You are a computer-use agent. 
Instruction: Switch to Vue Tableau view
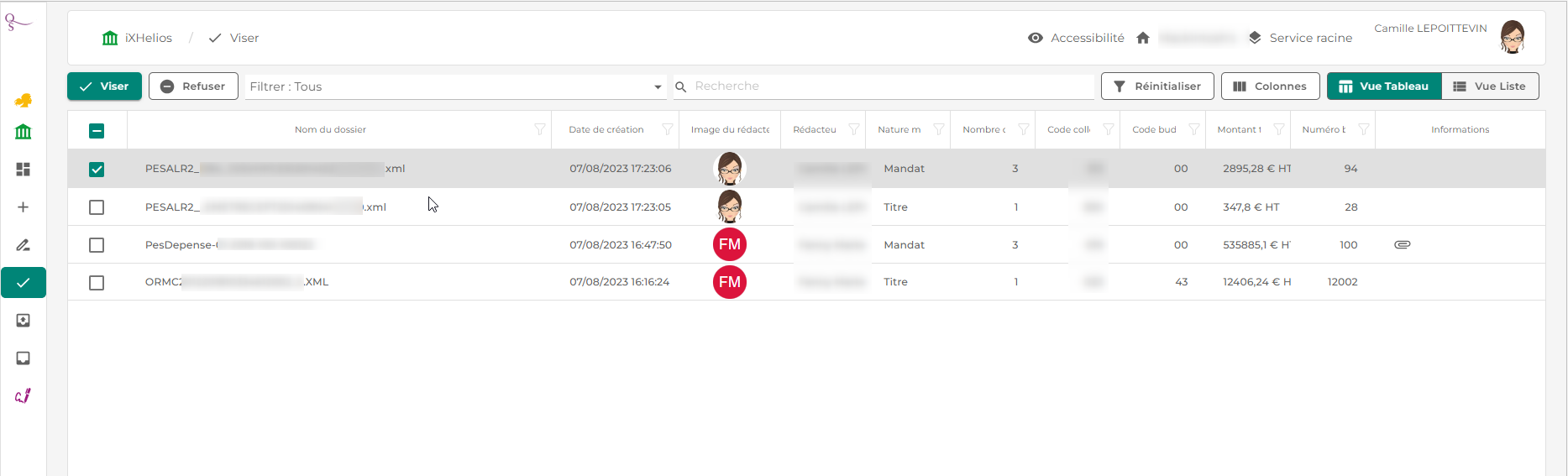(1383, 86)
